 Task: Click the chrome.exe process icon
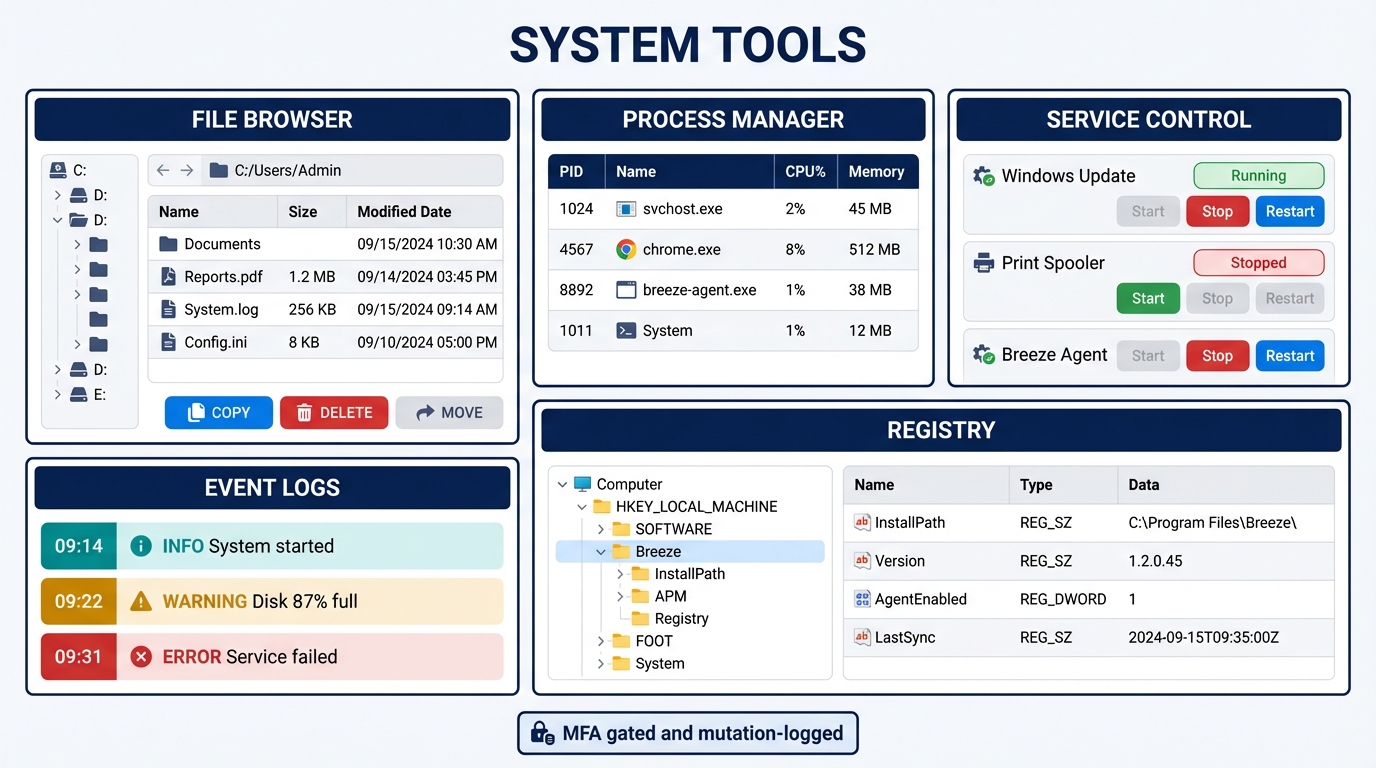tap(629, 249)
